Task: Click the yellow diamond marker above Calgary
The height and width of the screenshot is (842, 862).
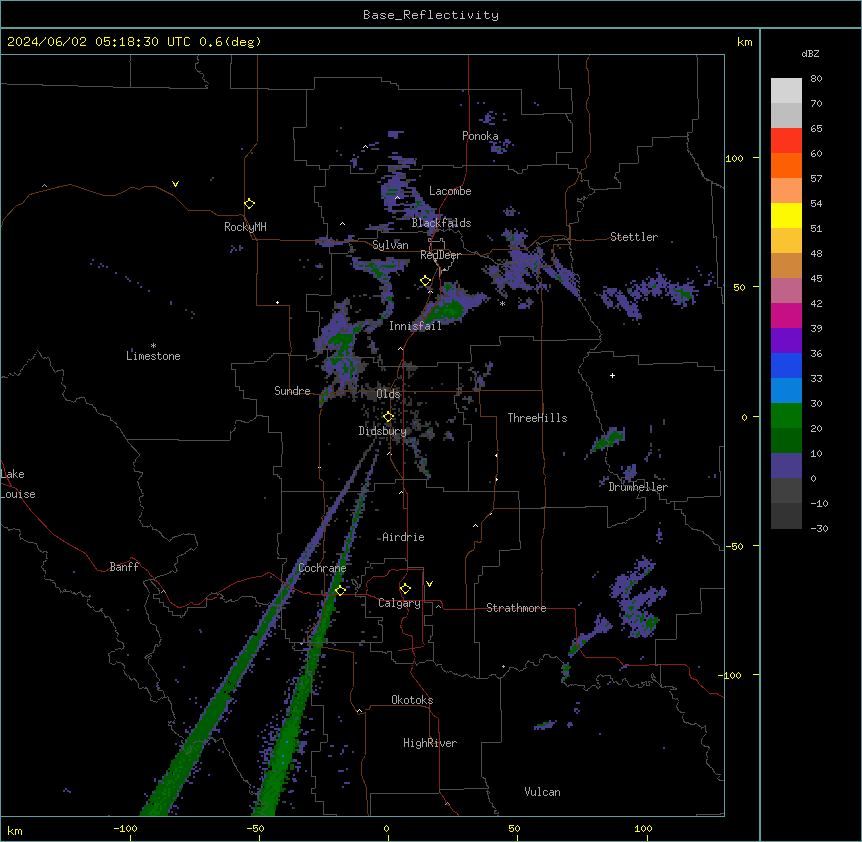Action: click(405, 589)
